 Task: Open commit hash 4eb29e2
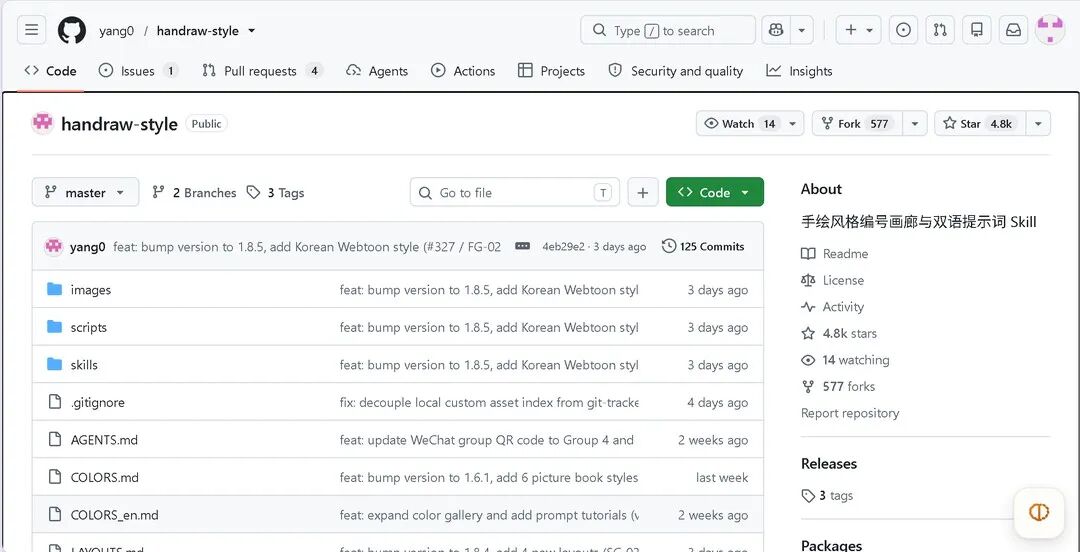click(563, 246)
